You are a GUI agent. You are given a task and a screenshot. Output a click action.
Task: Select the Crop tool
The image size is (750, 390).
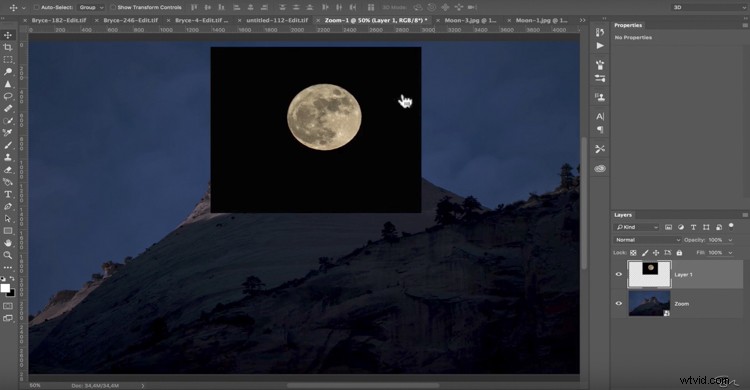click(x=8, y=47)
